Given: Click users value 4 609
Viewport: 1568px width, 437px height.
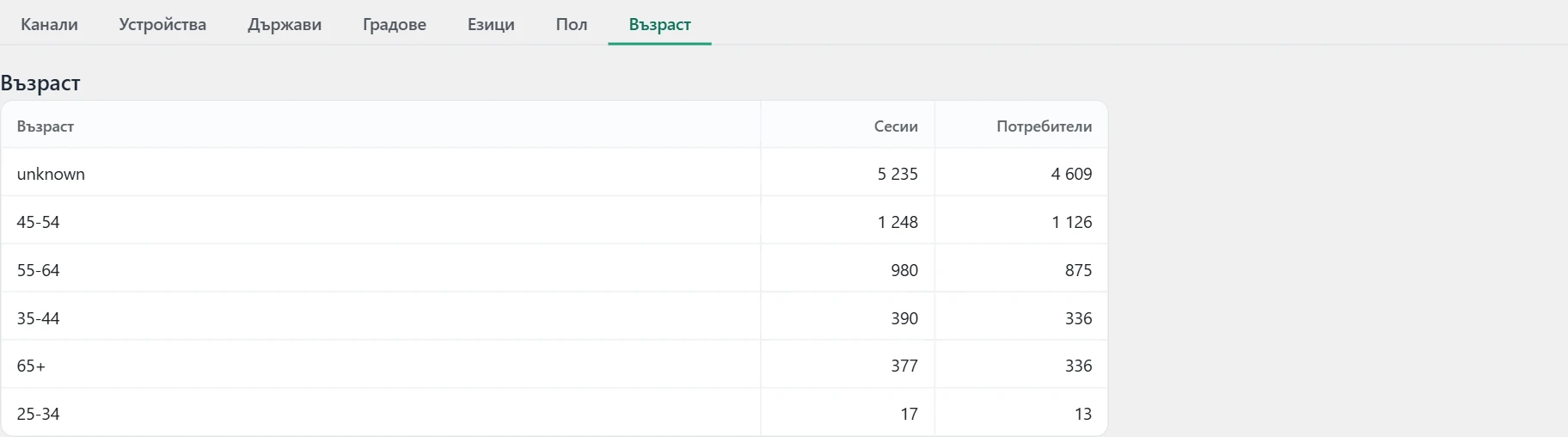Looking at the screenshot, I should coord(1071,174).
